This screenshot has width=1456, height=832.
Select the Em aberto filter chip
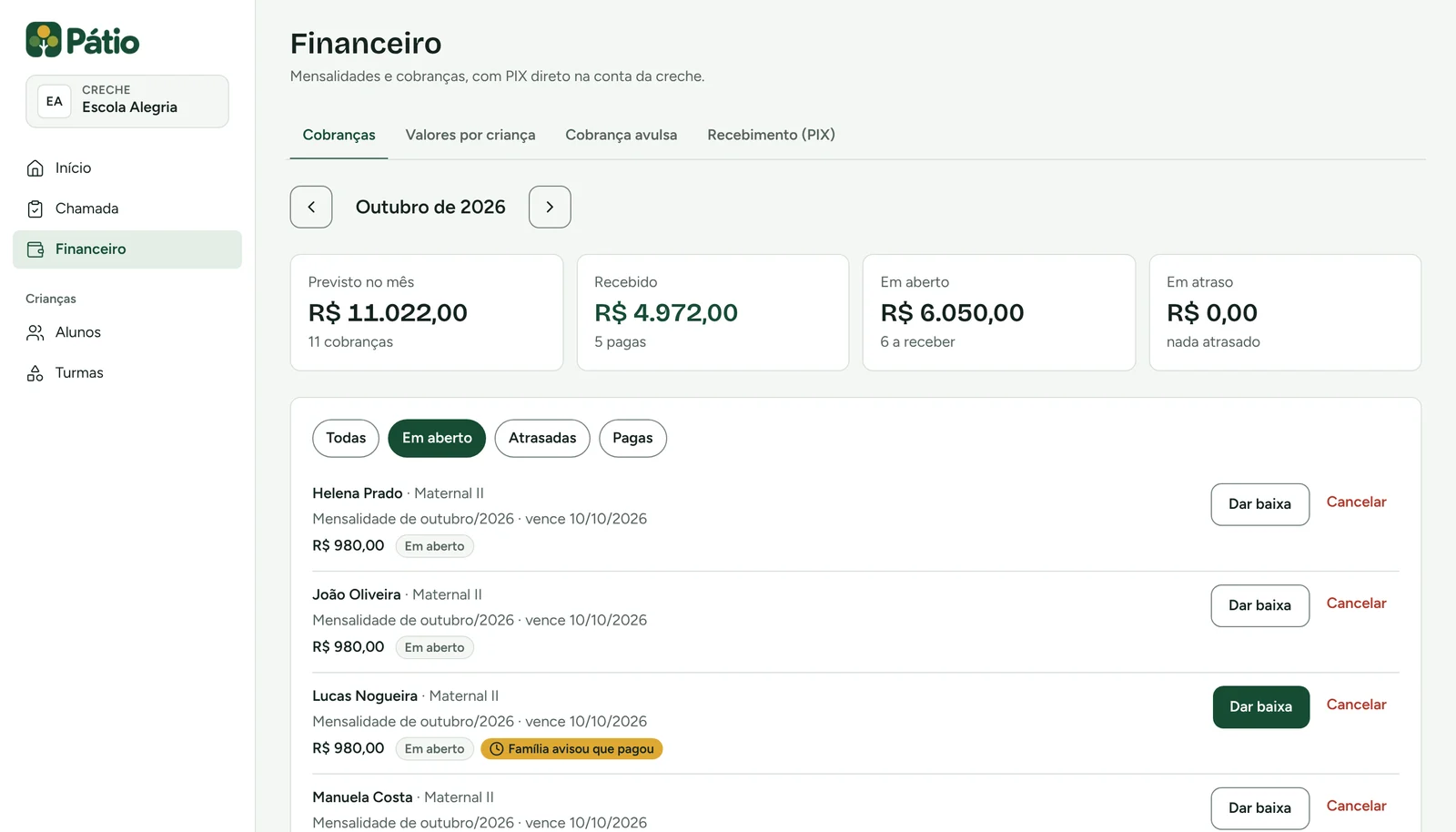pyautogui.click(x=437, y=438)
